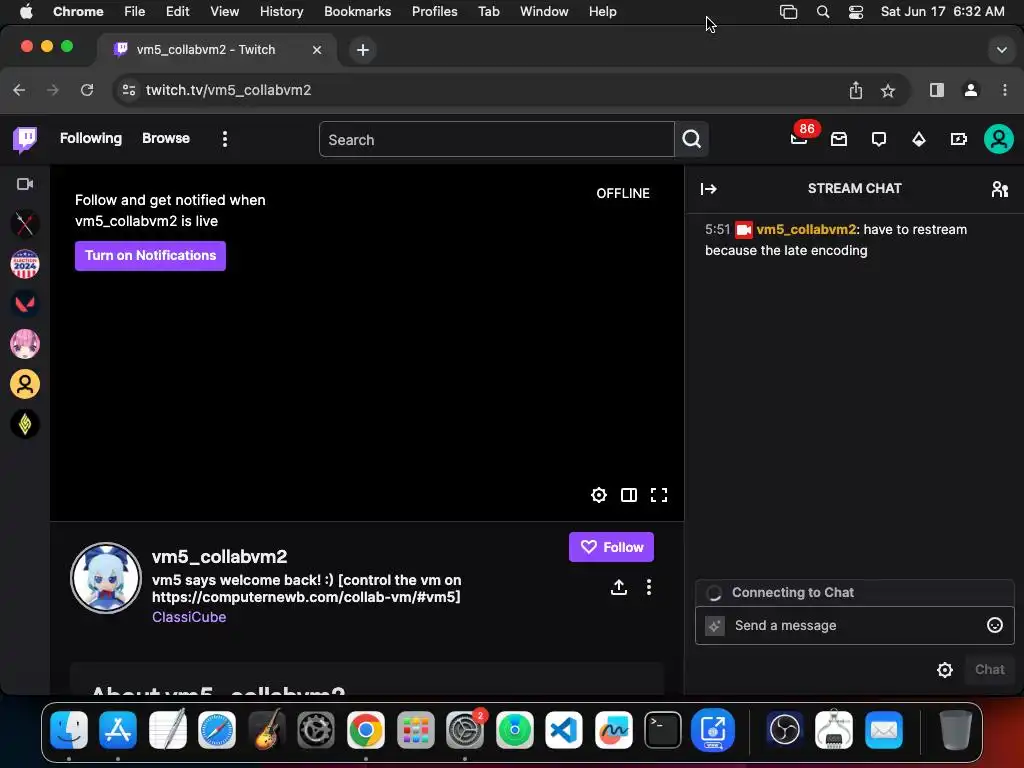This screenshot has height=768, width=1024.
Task: Go back to previous page
Action: [20, 90]
